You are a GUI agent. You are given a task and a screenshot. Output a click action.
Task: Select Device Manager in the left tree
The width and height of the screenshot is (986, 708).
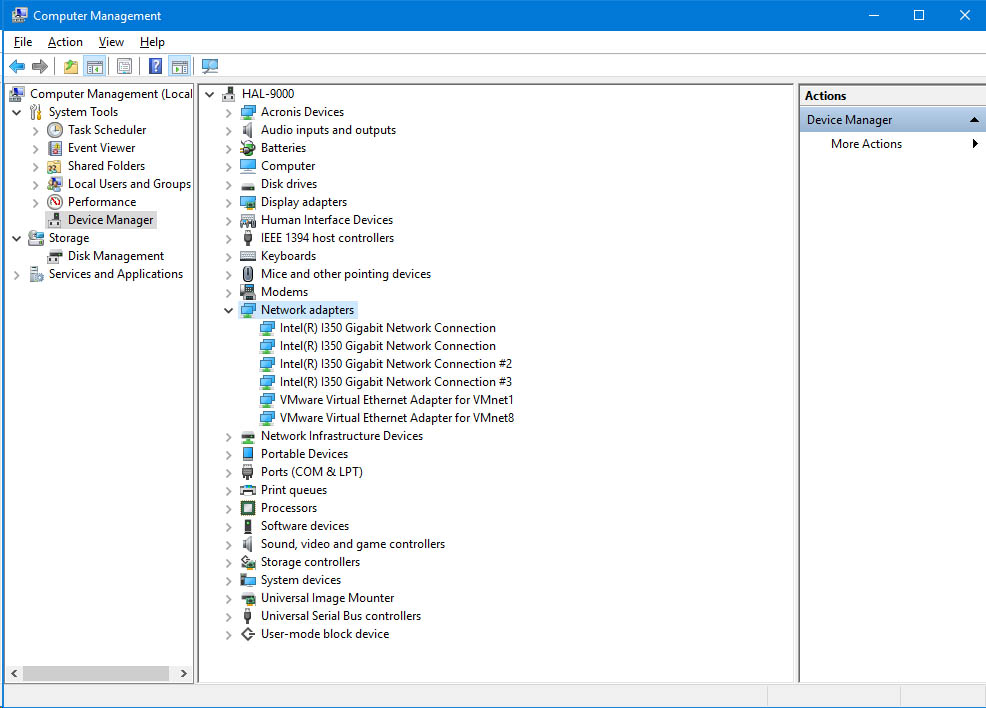[111, 220]
